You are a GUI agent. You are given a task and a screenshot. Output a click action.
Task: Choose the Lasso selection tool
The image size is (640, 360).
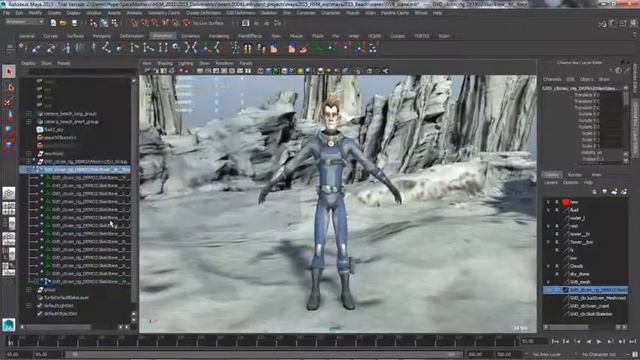coord(9,87)
